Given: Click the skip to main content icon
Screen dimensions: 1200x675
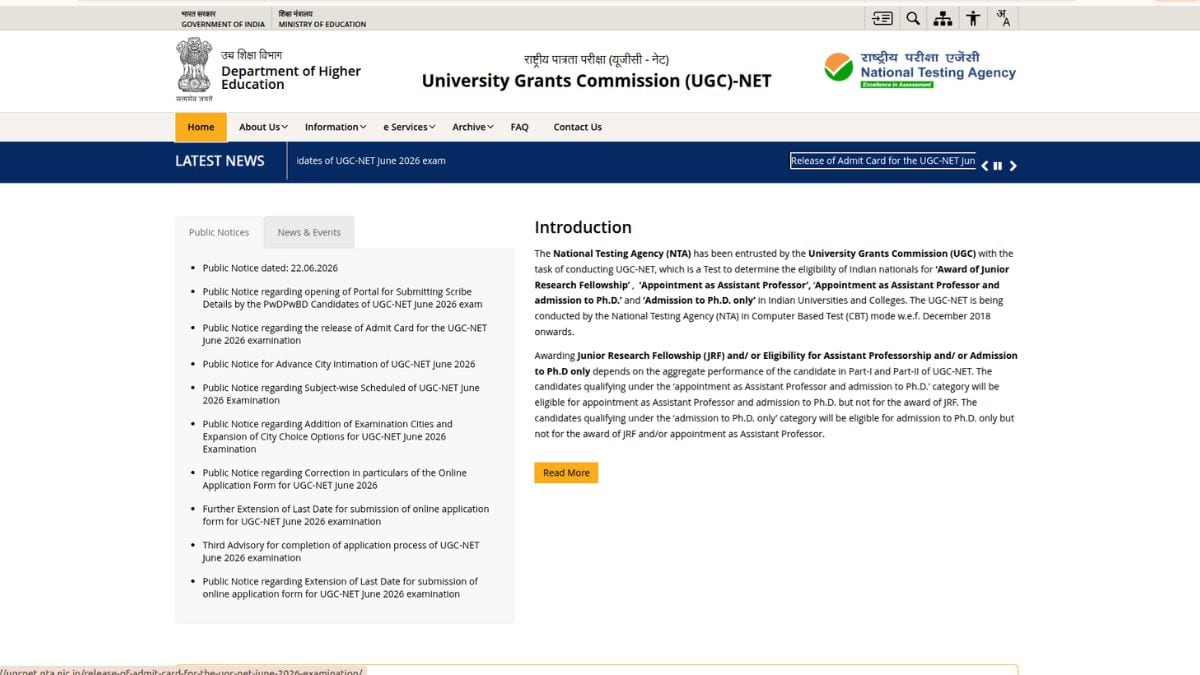Looking at the screenshot, I should pyautogui.click(x=882, y=18).
